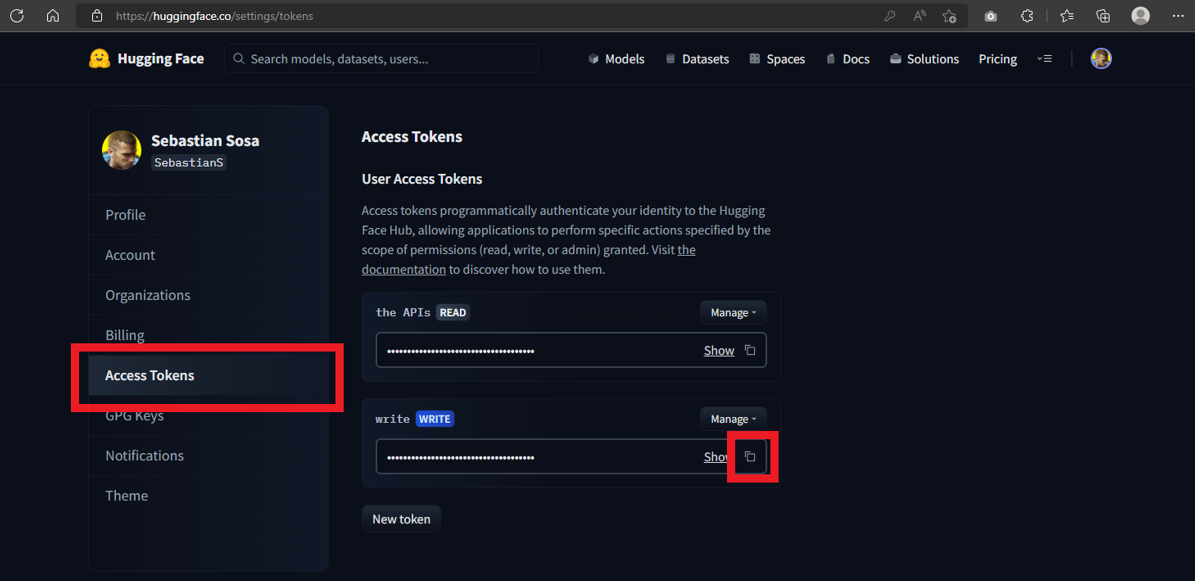Screen dimensions: 1195x581
Task: Show the 'the APIs' token value
Action: (719, 351)
